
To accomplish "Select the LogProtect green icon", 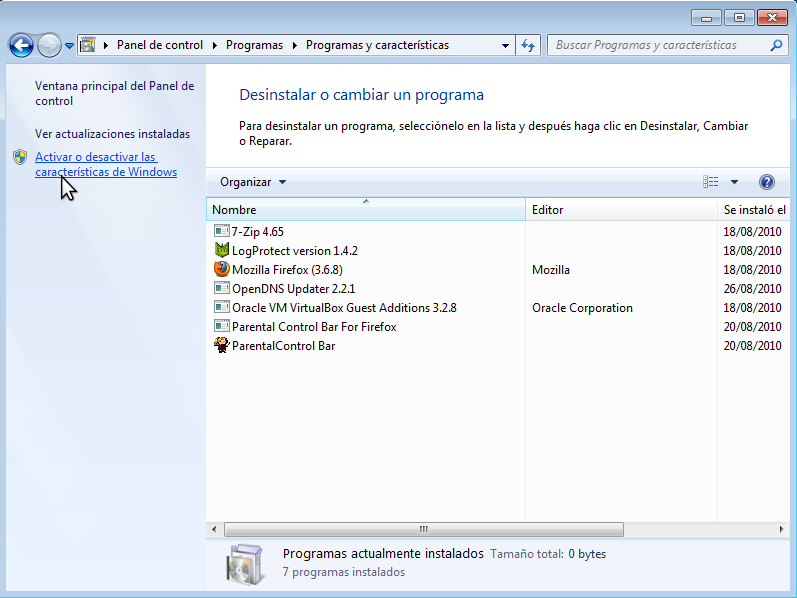I will pyautogui.click(x=222, y=250).
